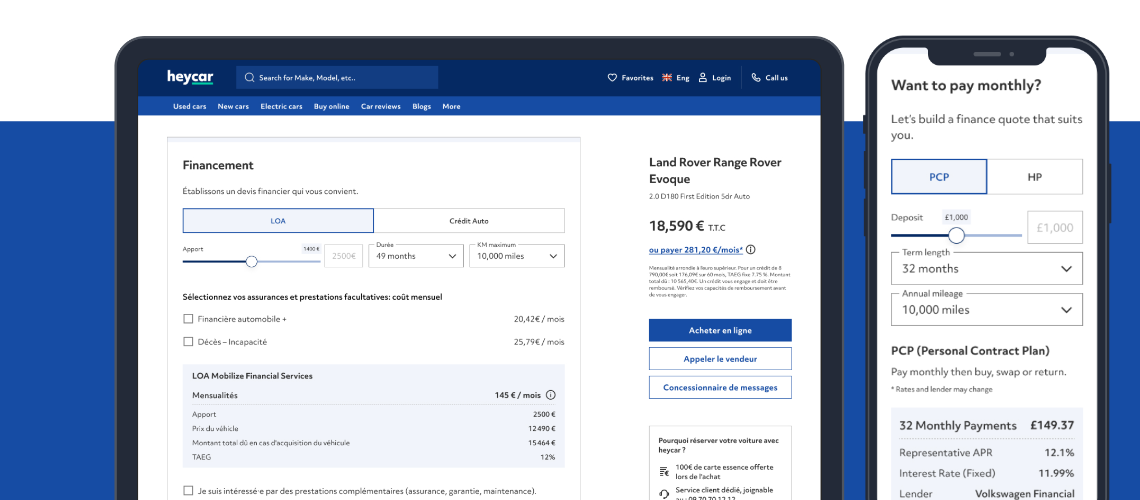Click the fuel card offer icon
Screen dimensions: 1140x500
664,472
